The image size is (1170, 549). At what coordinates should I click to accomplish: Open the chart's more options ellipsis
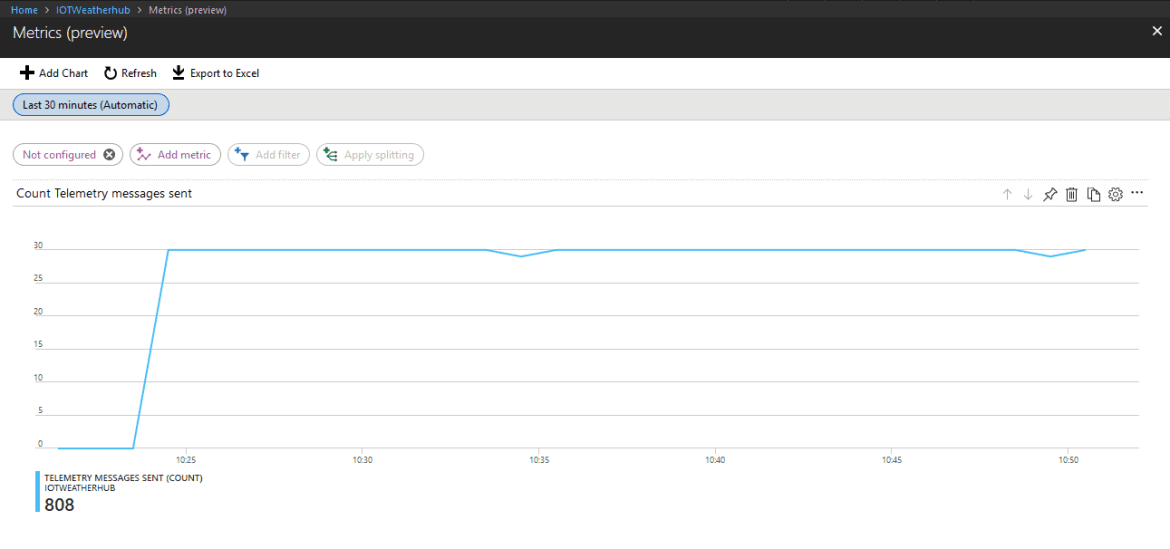tap(1137, 192)
